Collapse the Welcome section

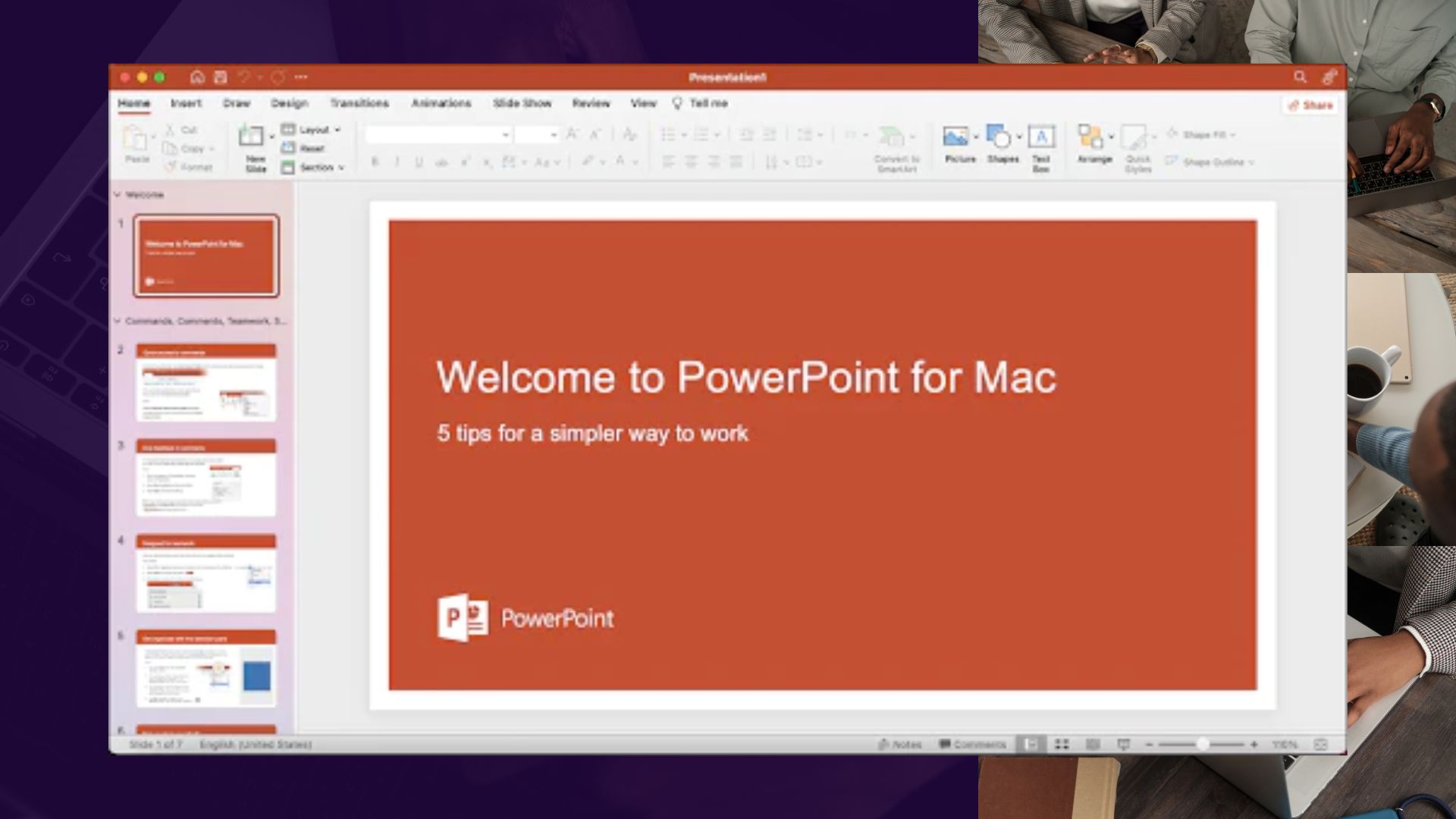pos(118,195)
